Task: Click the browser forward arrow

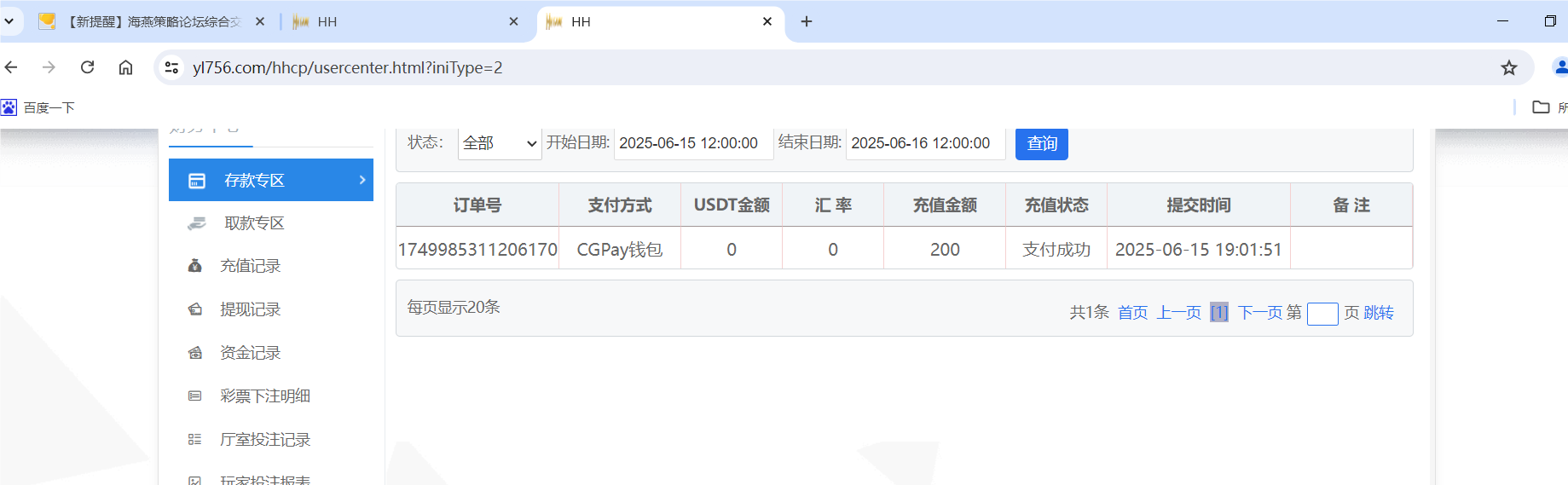Action: click(x=49, y=67)
